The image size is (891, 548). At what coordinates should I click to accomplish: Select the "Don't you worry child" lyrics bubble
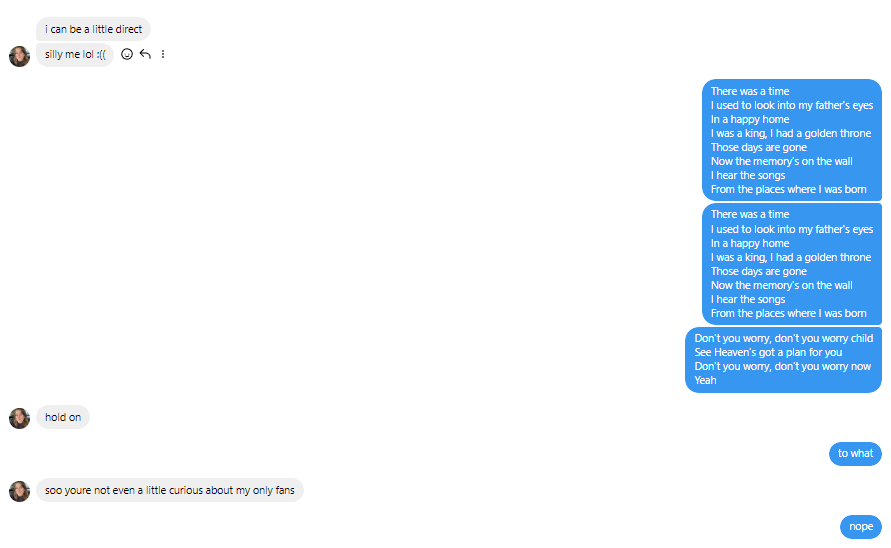tap(784, 359)
